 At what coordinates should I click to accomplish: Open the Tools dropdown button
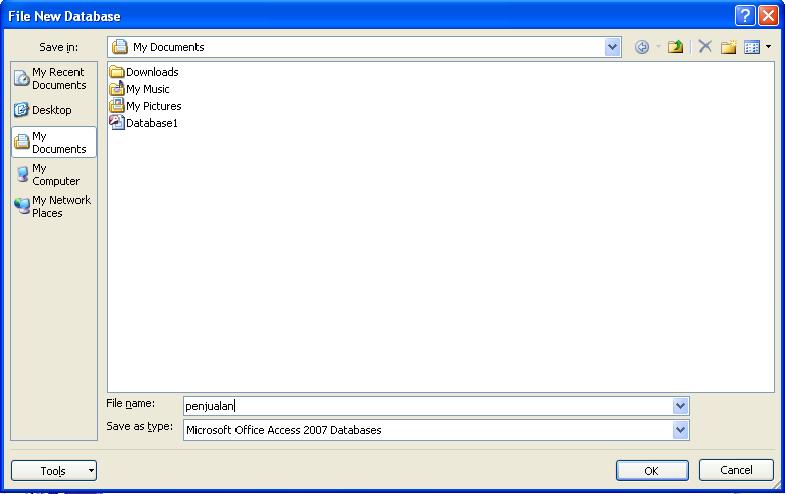[54, 470]
